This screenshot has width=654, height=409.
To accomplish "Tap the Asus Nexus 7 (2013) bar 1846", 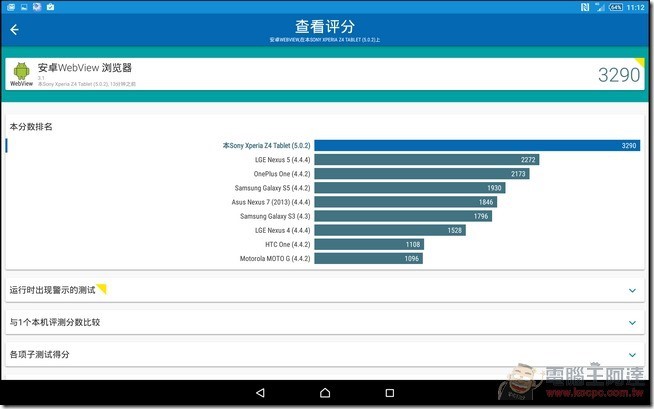I will click(x=405, y=202).
